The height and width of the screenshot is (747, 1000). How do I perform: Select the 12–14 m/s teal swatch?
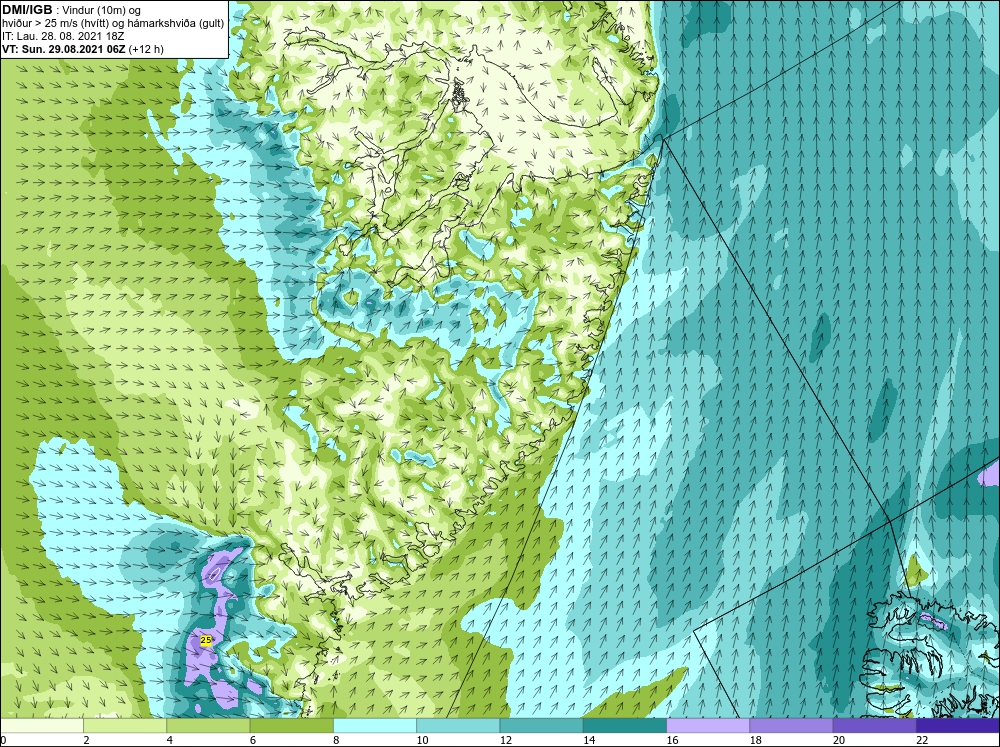541,725
